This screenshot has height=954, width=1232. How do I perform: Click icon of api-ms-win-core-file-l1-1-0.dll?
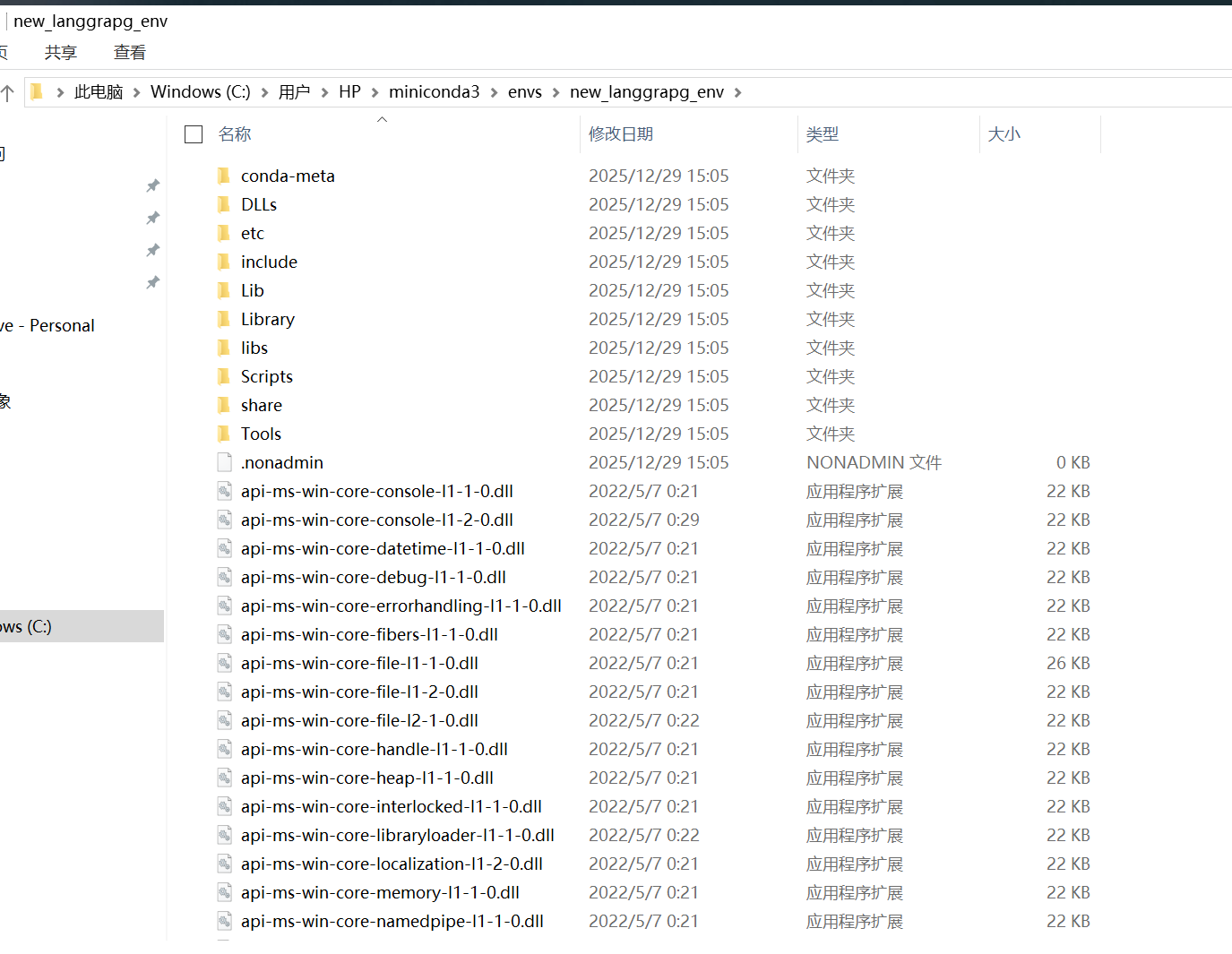[224, 663]
